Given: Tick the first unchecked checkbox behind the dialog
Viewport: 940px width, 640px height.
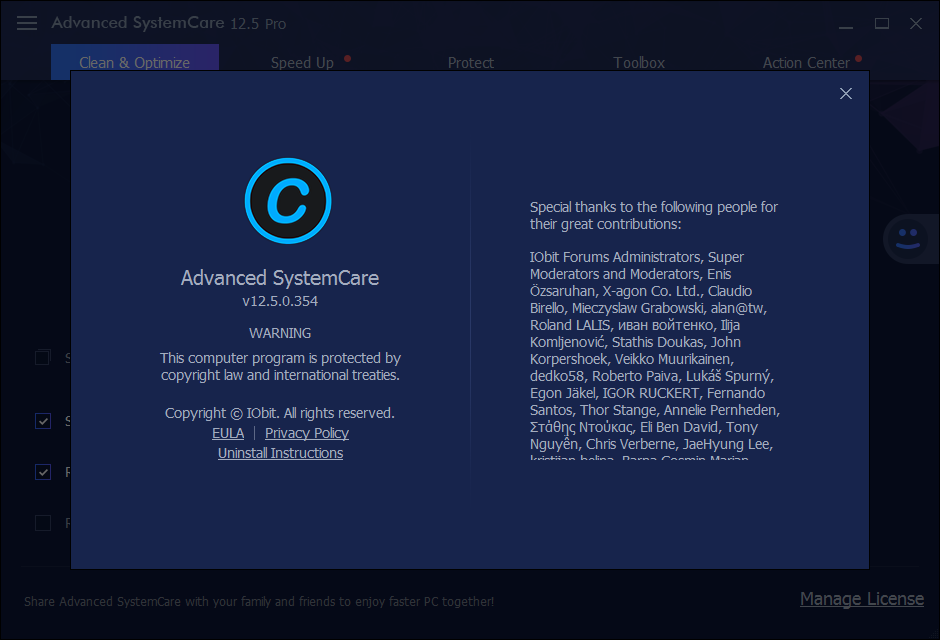Looking at the screenshot, I should [43, 358].
